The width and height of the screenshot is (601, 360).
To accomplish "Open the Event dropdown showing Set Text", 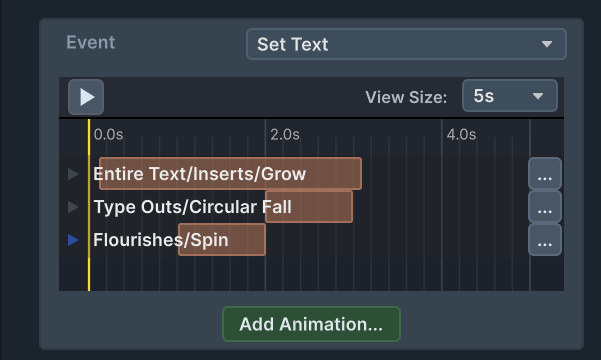I will pyautogui.click(x=406, y=44).
